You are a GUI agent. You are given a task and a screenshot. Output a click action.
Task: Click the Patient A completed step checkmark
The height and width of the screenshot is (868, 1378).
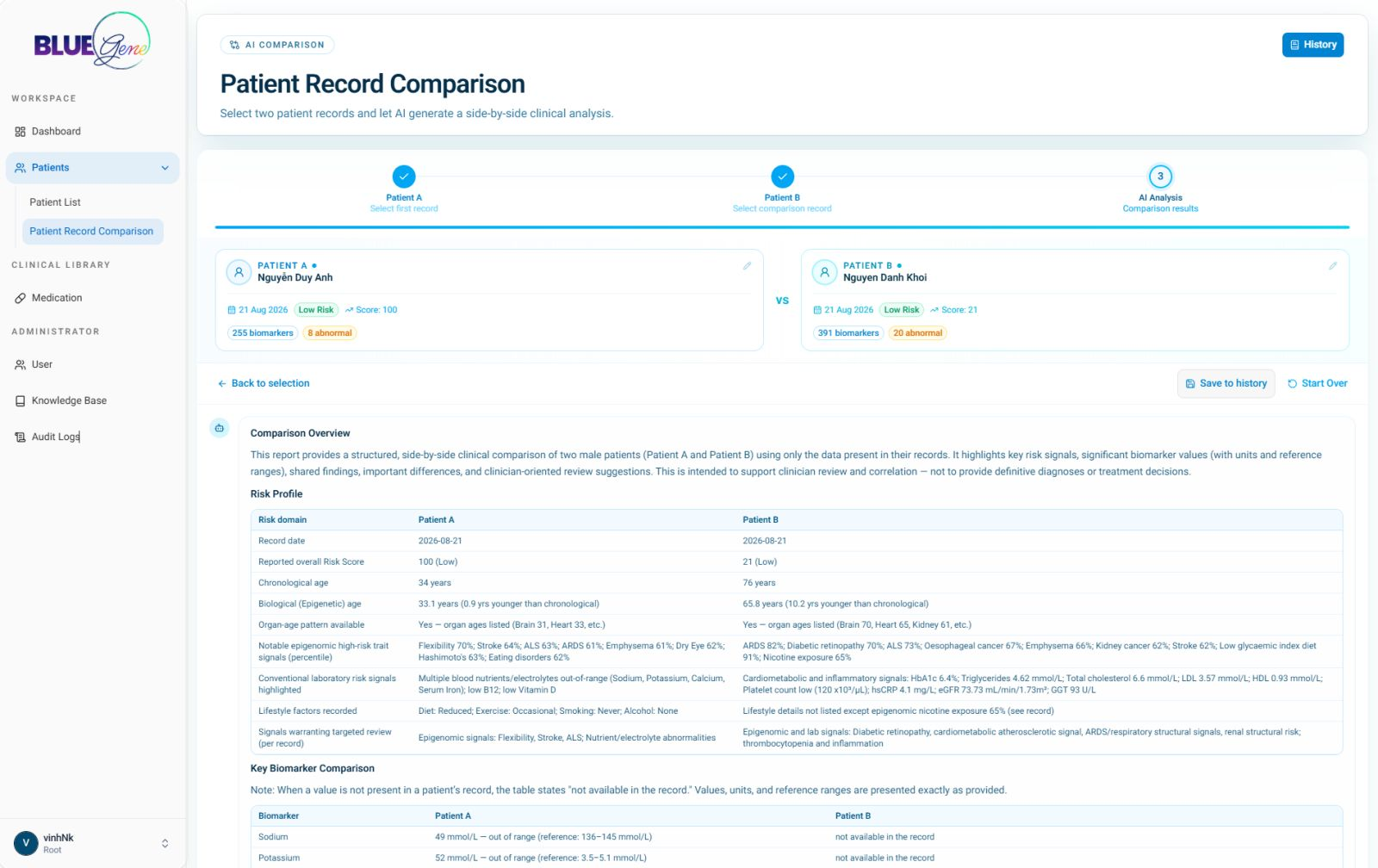point(404,177)
